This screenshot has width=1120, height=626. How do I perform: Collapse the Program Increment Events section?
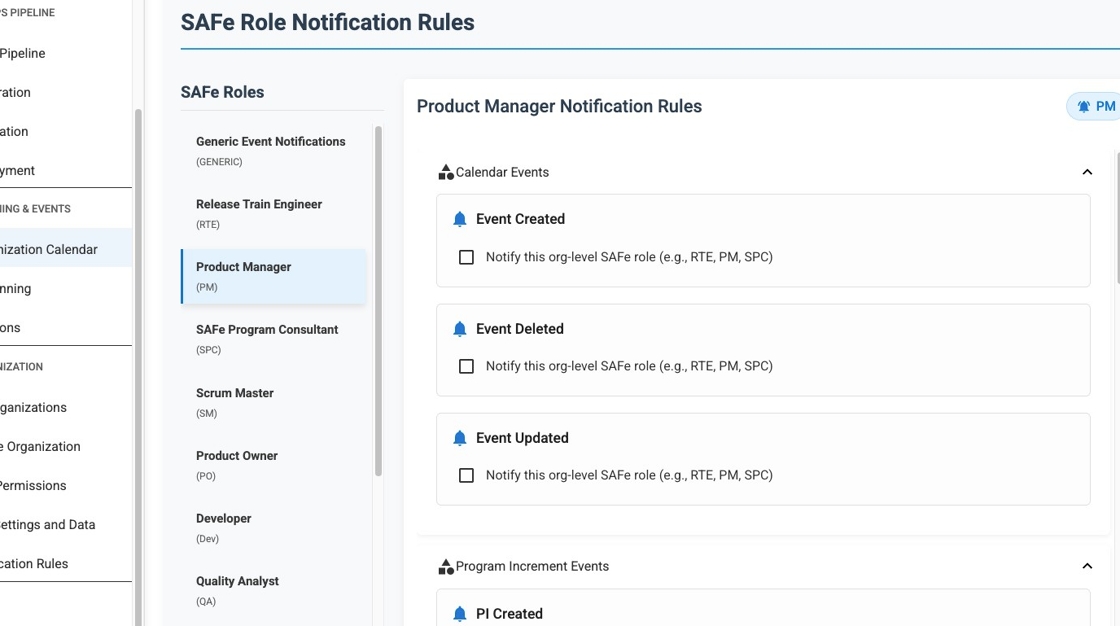click(1087, 565)
